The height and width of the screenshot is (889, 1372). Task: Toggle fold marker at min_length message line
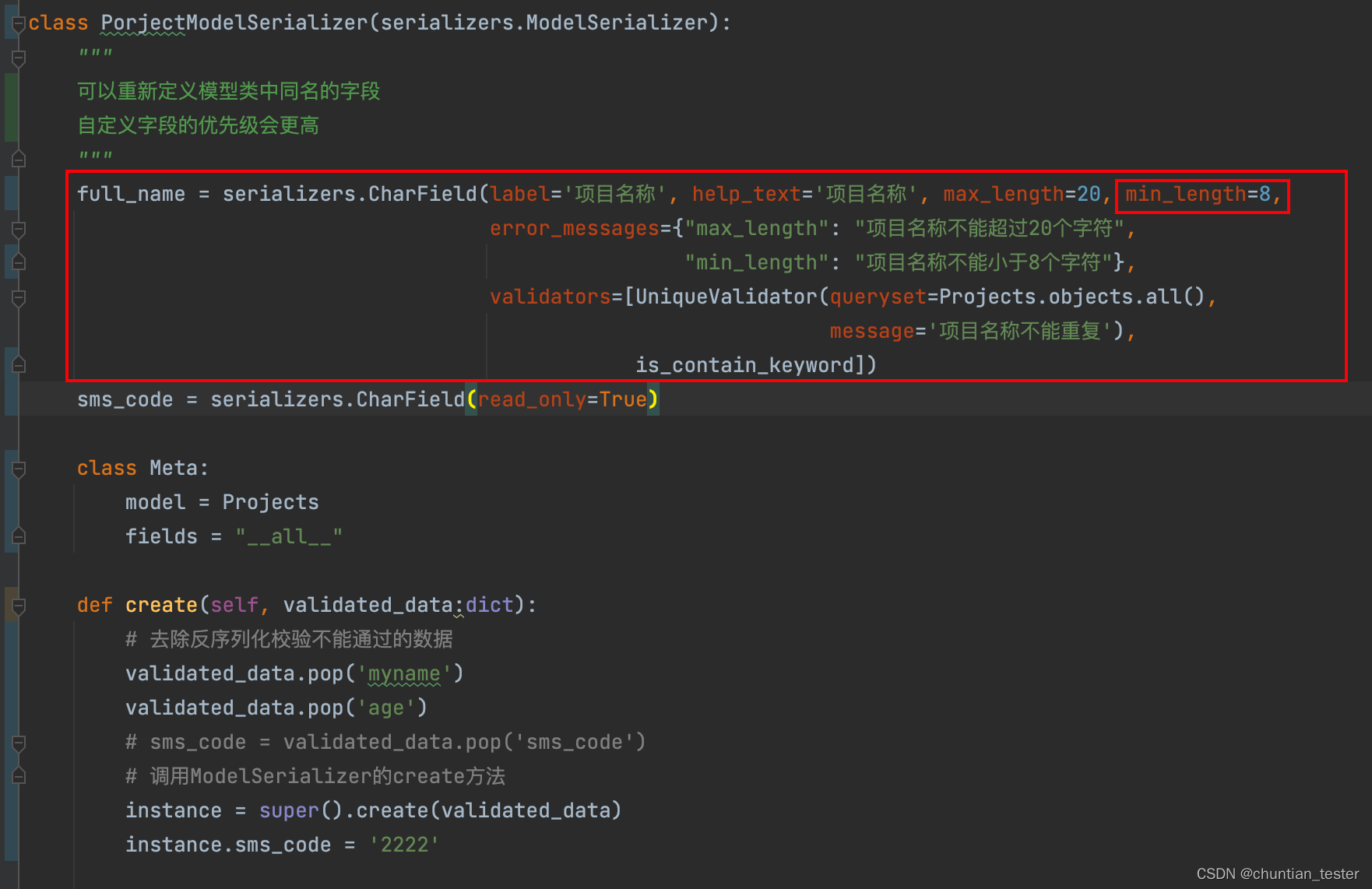[x=19, y=262]
